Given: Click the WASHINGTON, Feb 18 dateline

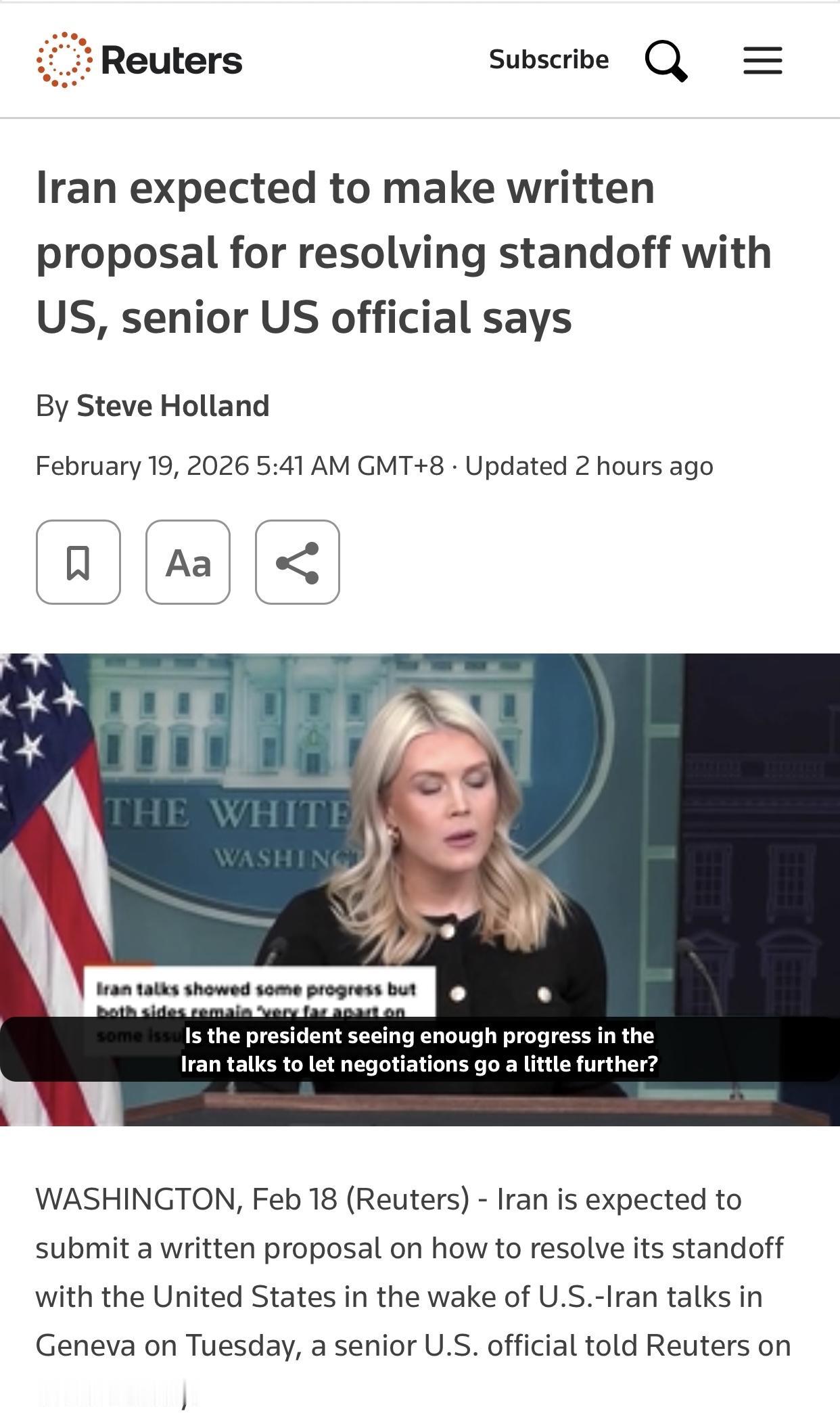Looking at the screenshot, I should tap(186, 1199).
